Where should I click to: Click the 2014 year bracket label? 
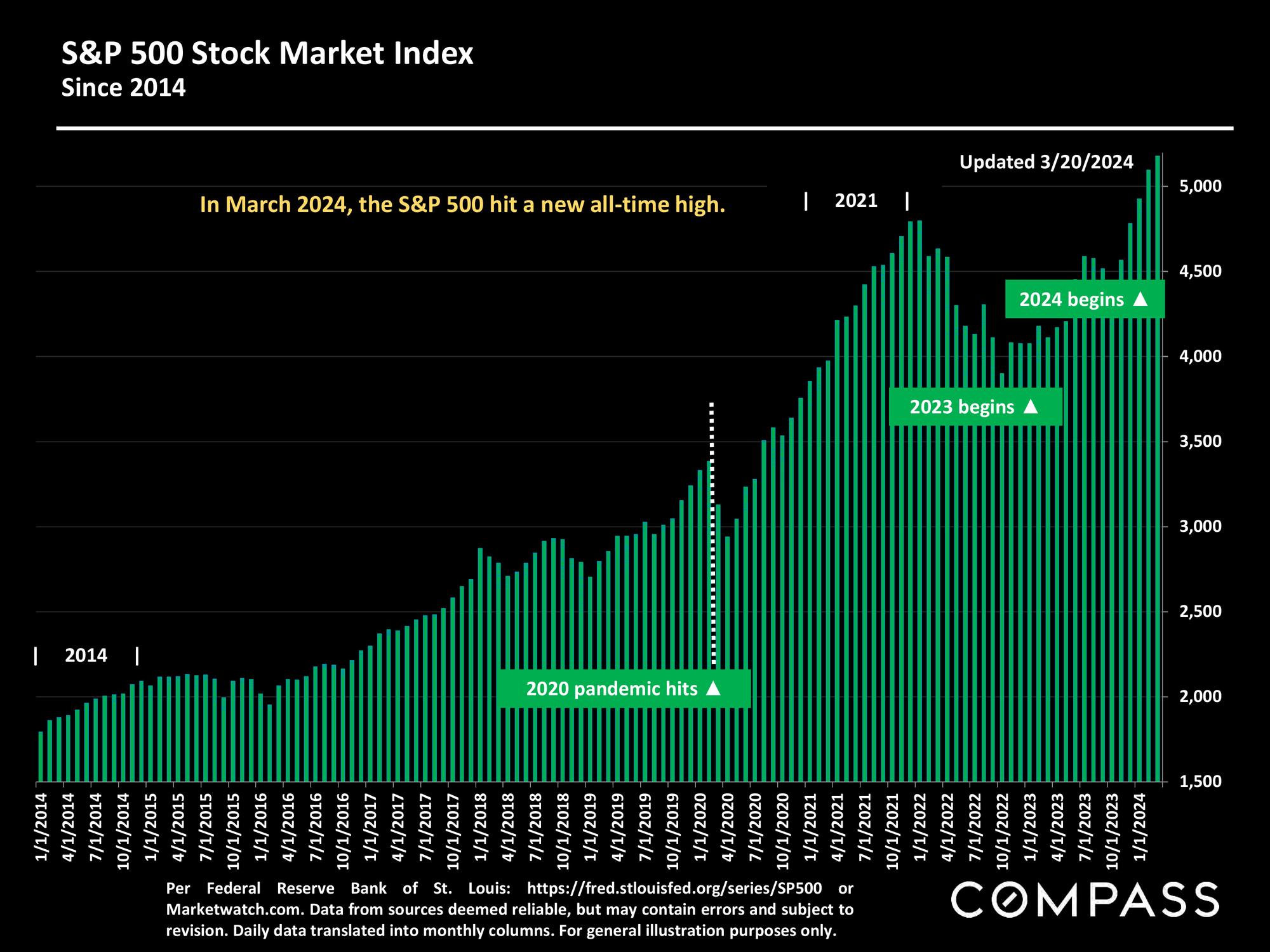[86, 655]
